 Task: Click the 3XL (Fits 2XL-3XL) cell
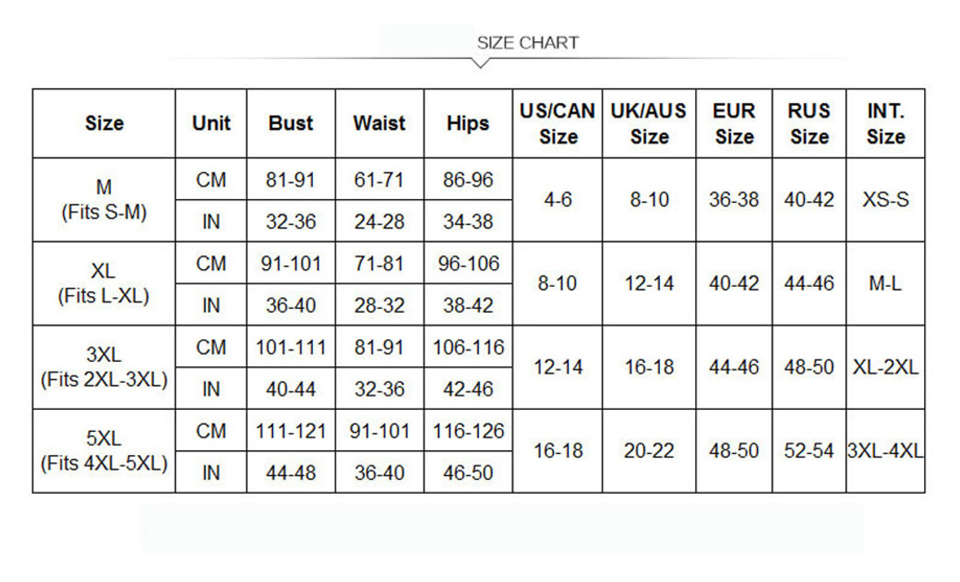tap(104, 367)
